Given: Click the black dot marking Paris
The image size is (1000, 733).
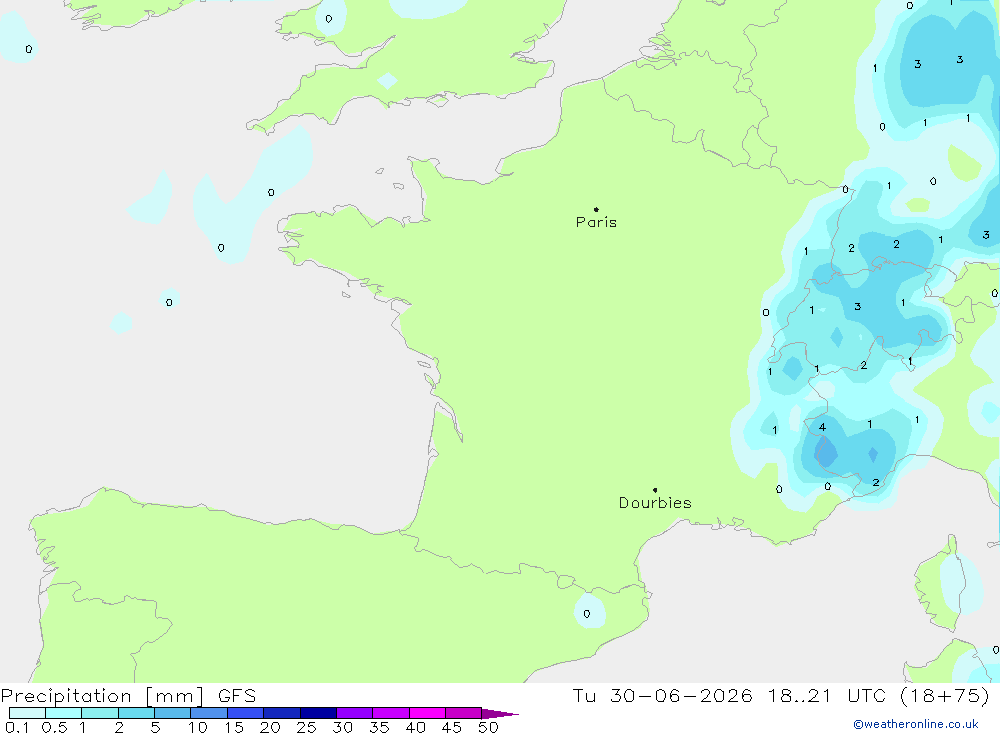Looking at the screenshot, I should (596, 209).
